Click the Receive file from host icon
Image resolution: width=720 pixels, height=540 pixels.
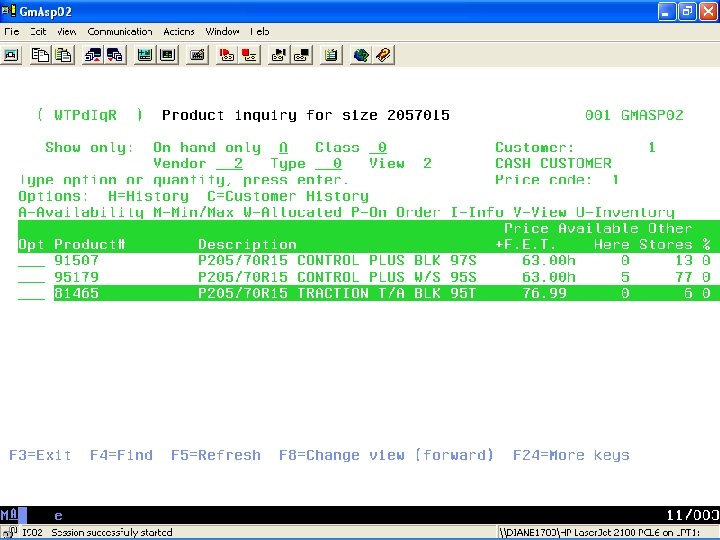(x=115, y=55)
